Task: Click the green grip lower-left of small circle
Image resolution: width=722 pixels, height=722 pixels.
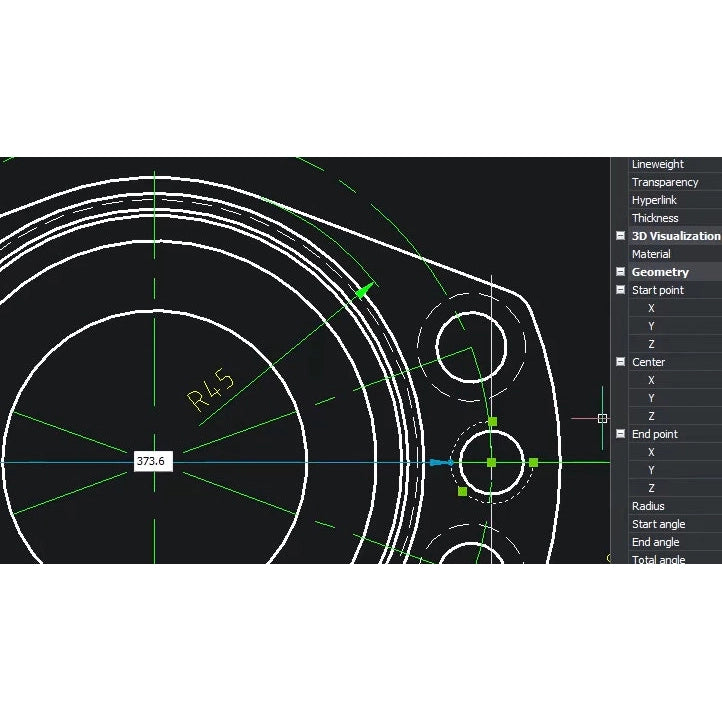Action: coord(462,491)
